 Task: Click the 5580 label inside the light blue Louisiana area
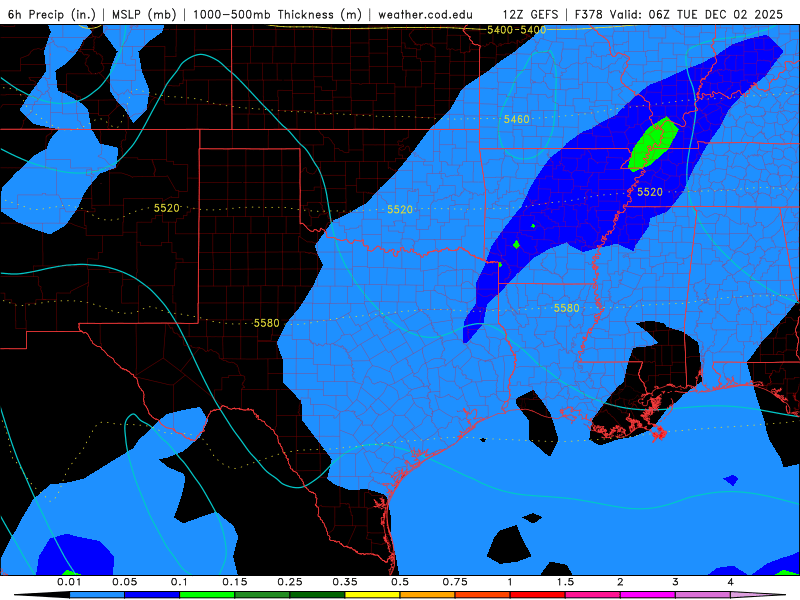coord(566,308)
